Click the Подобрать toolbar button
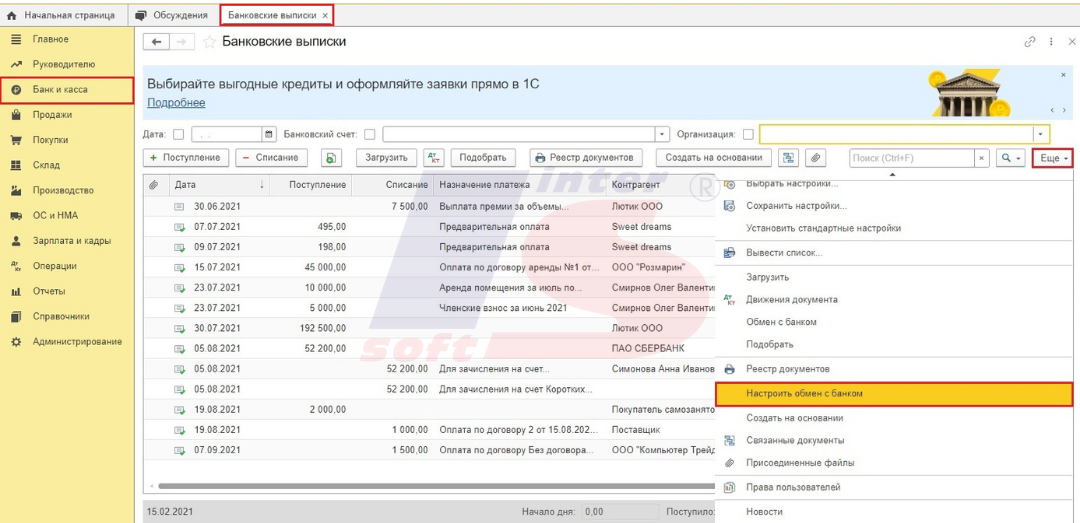The image size is (1080, 523). (x=484, y=158)
